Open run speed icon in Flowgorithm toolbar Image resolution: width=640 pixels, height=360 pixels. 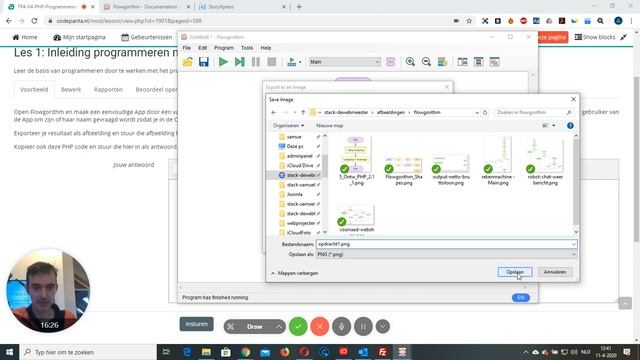pos(293,62)
